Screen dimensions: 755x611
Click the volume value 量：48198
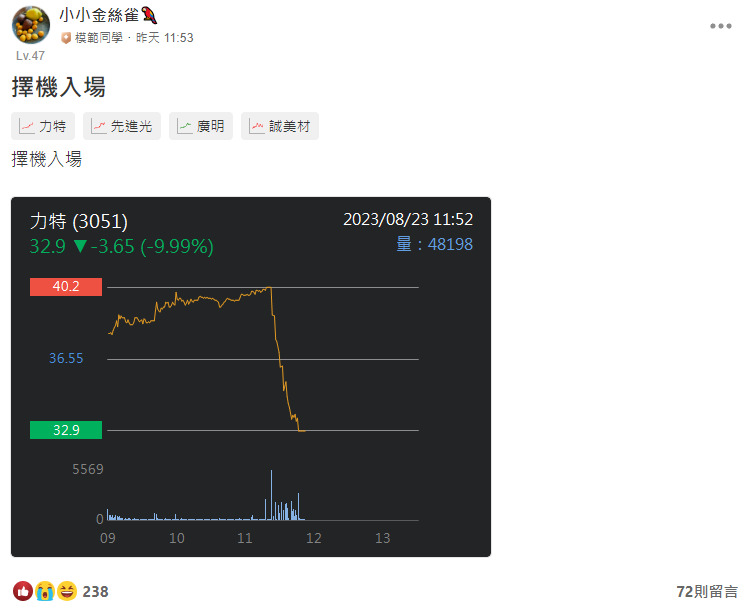434,244
